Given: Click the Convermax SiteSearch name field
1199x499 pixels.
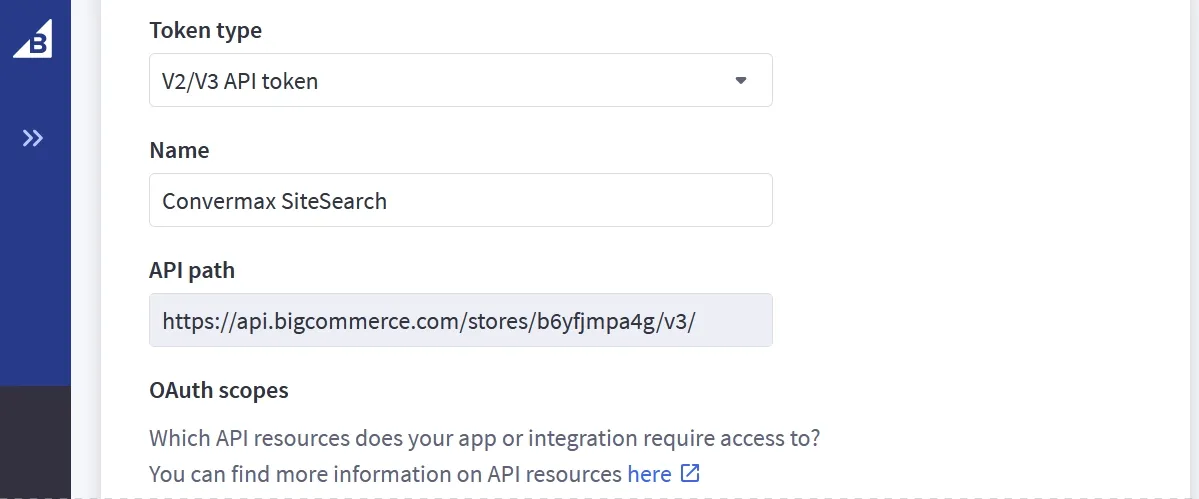Looking at the screenshot, I should click(460, 200).
